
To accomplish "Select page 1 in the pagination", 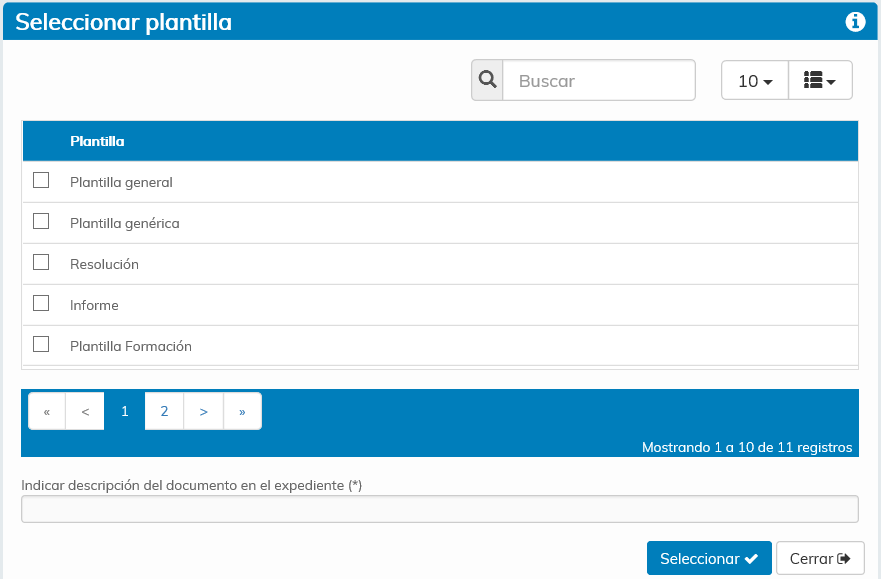I will click(x=124, y=411).
